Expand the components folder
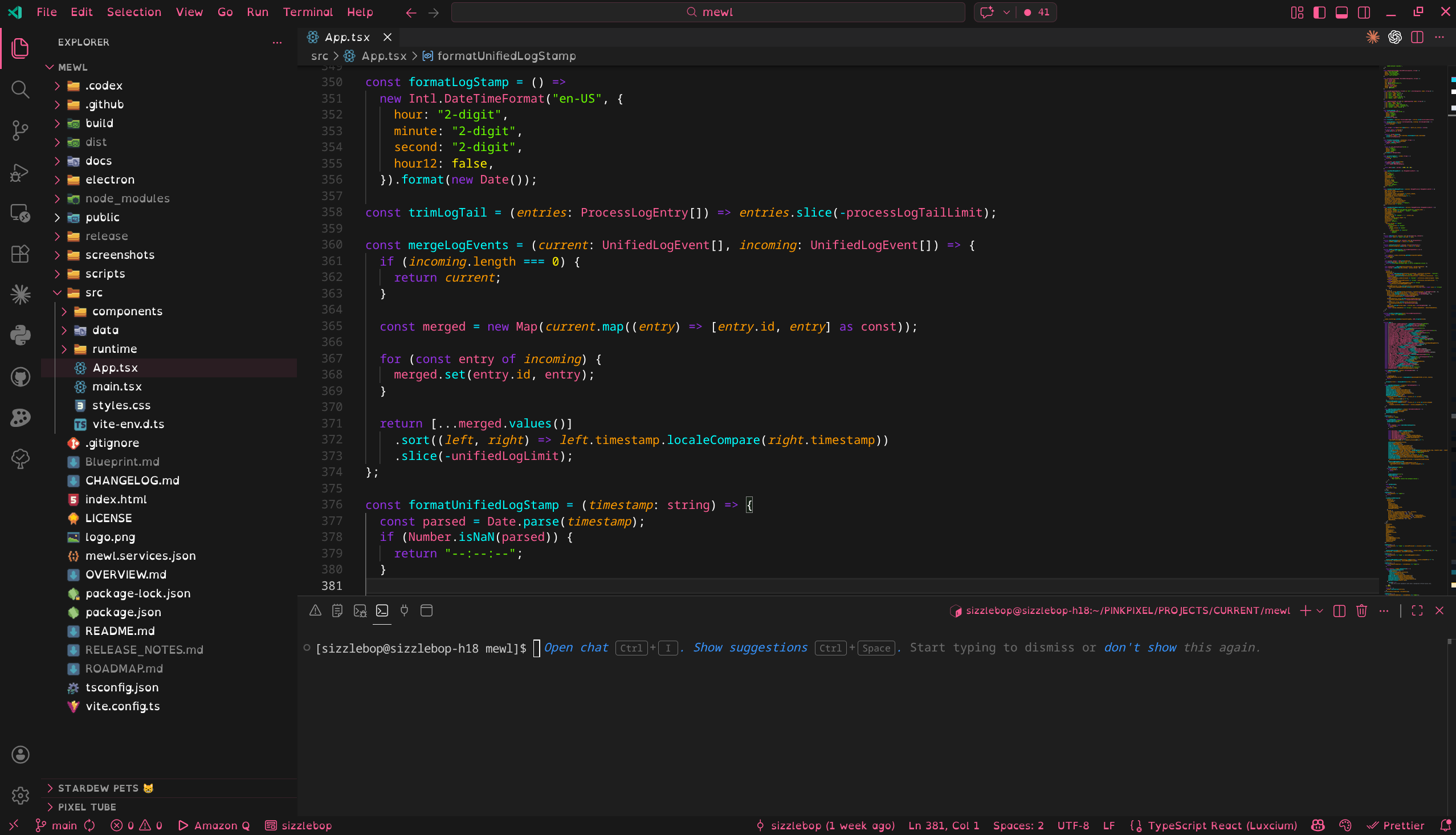 pyautogui.click(x=127, y=311)
